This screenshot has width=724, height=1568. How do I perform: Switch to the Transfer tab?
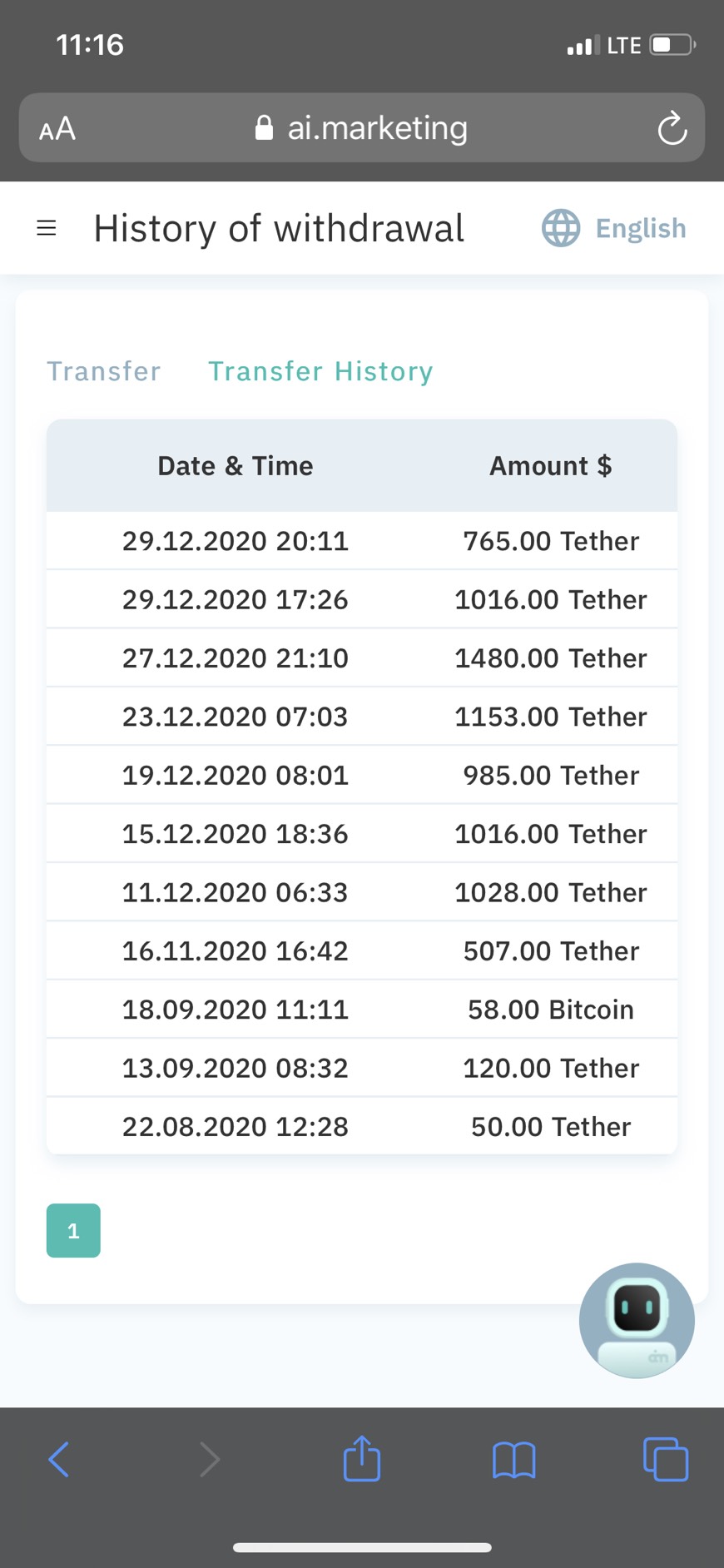(x=104, y=371)
